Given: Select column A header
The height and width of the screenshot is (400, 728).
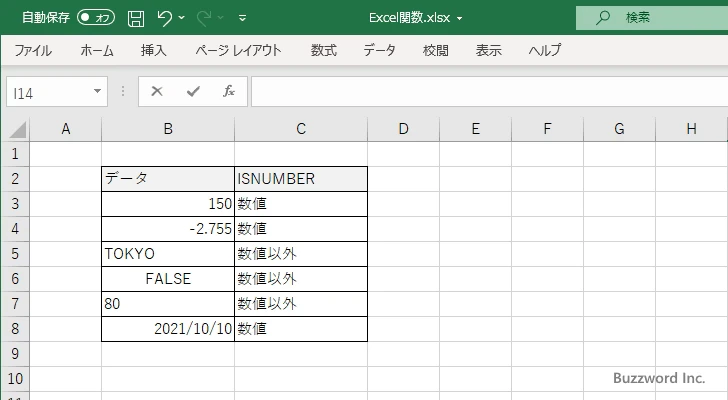Looking at the screenshot, I should (x=66, y=129).
